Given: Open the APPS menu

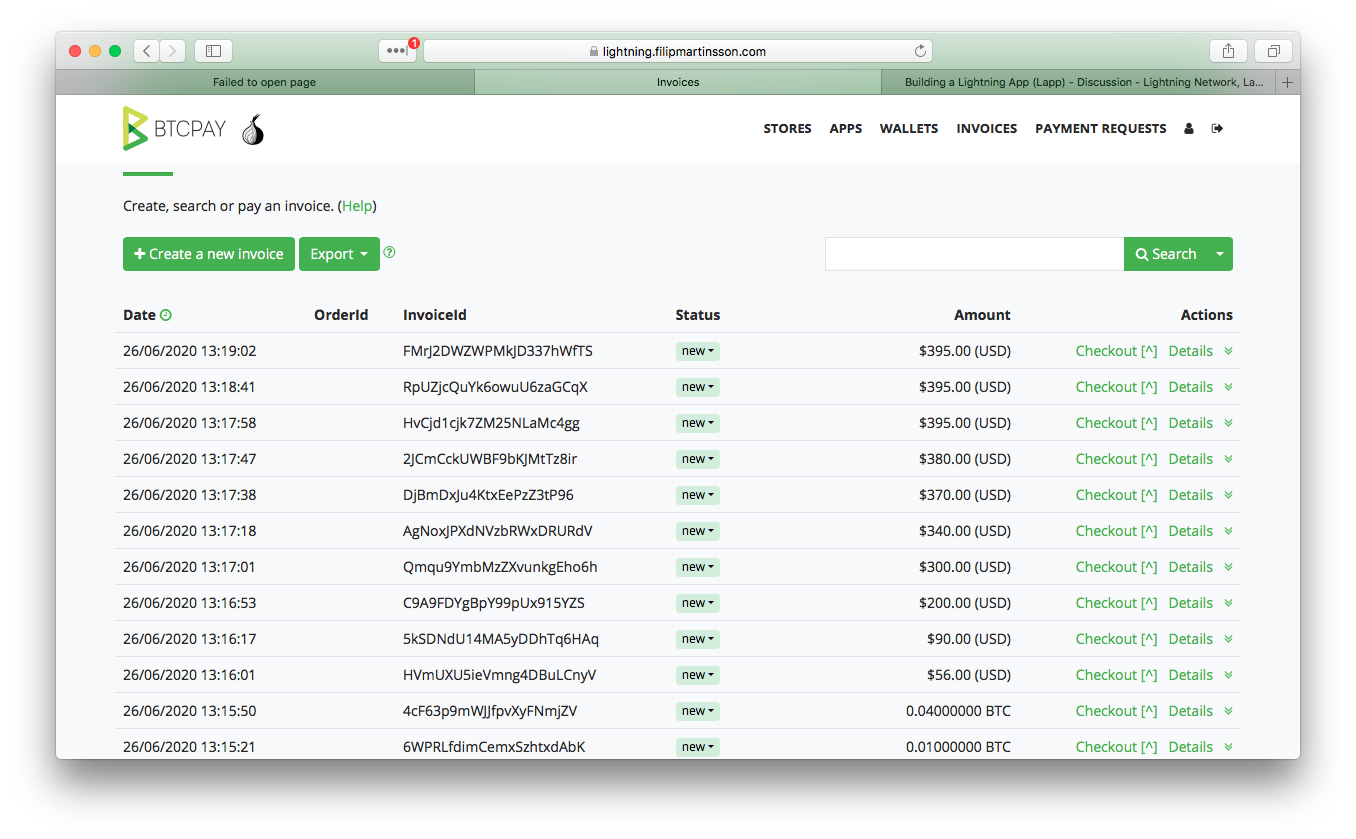Looking at the screenshot, I should point(845,129).
